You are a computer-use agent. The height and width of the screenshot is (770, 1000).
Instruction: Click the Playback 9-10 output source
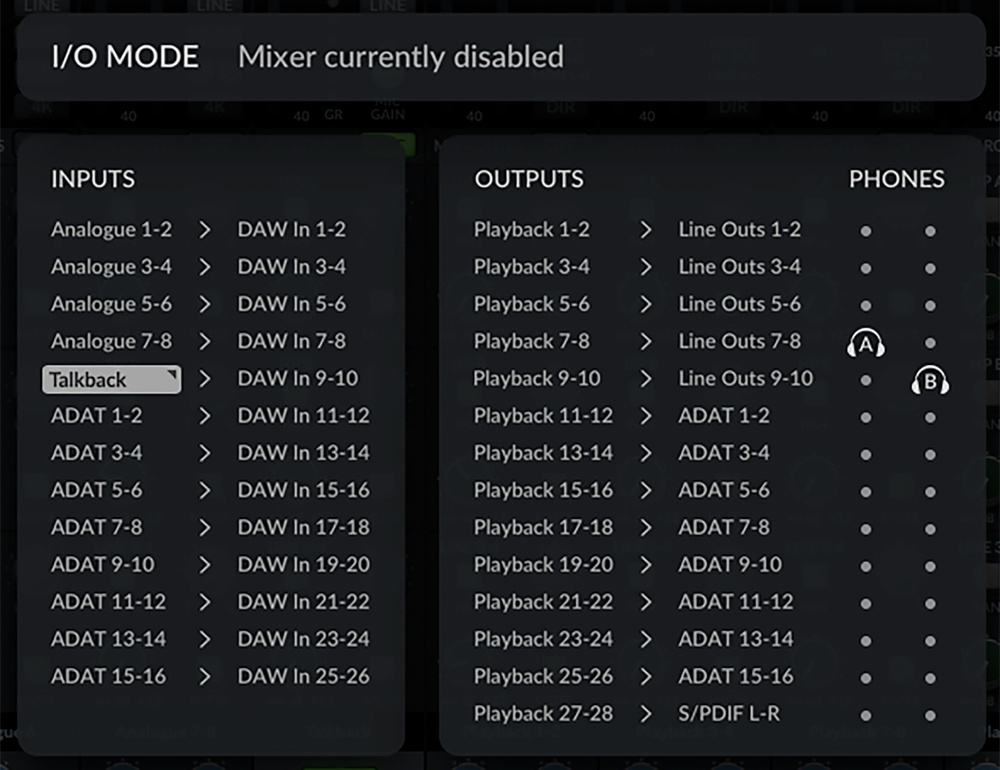(x=537, y=379)
